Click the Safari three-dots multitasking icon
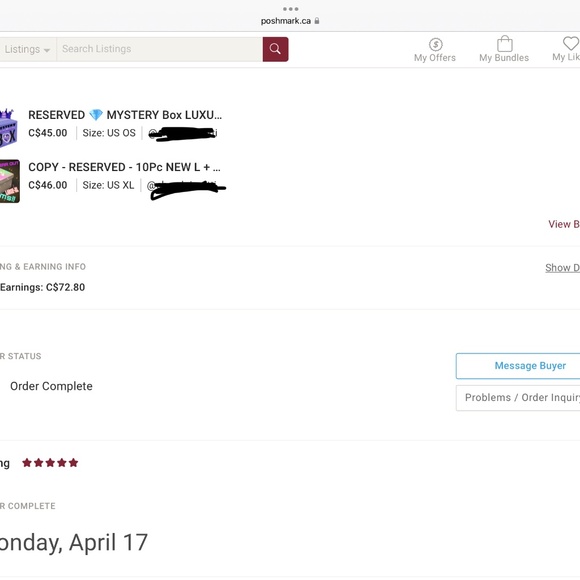 290,9
